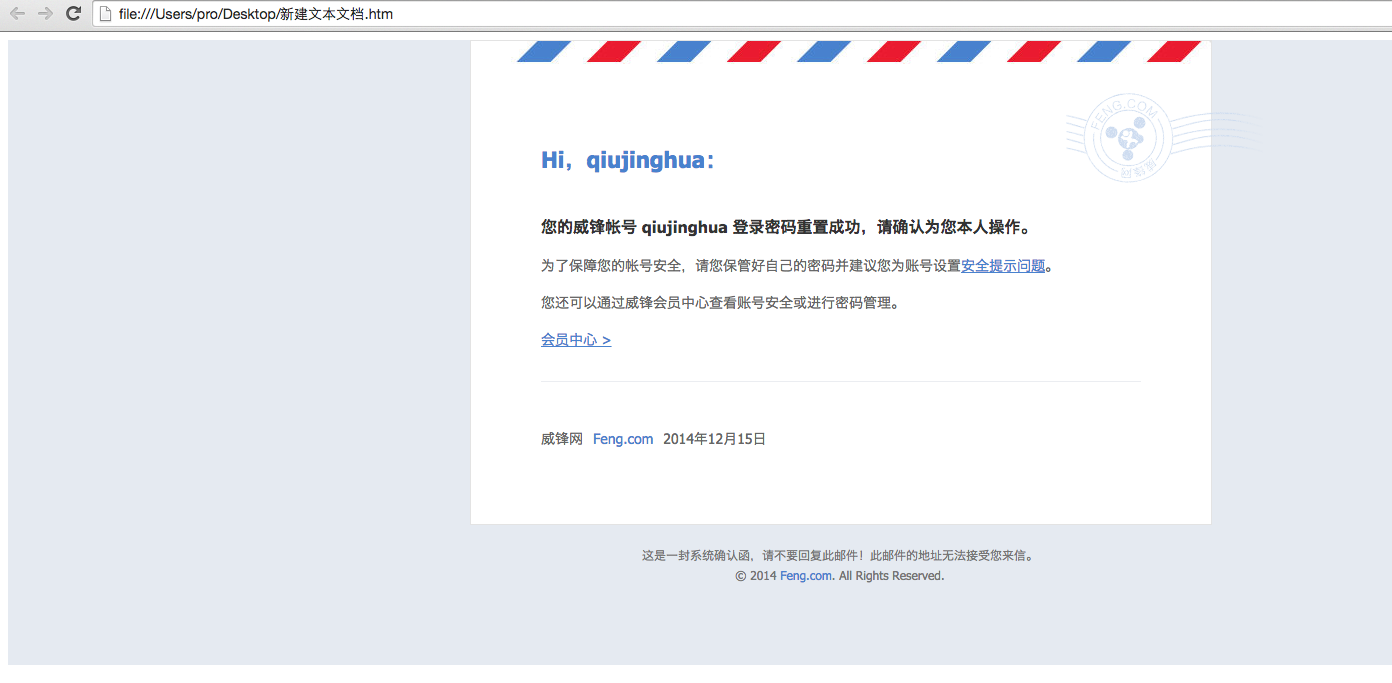Screen dimensions: 1392x683
Task: Focus the address bar URL field
Action: tap(740, 14)
